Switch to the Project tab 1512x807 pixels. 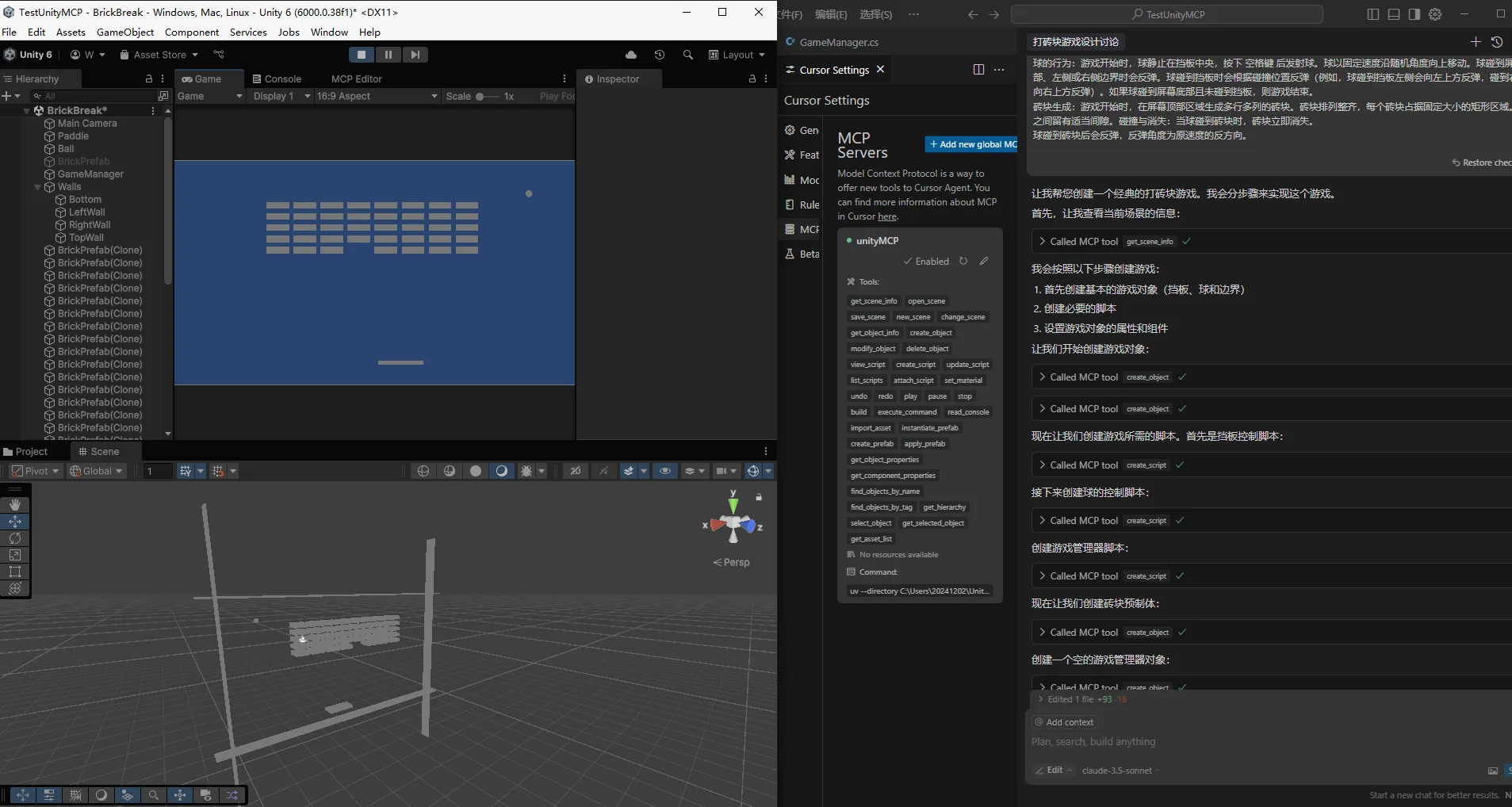(x=25, y=452)
